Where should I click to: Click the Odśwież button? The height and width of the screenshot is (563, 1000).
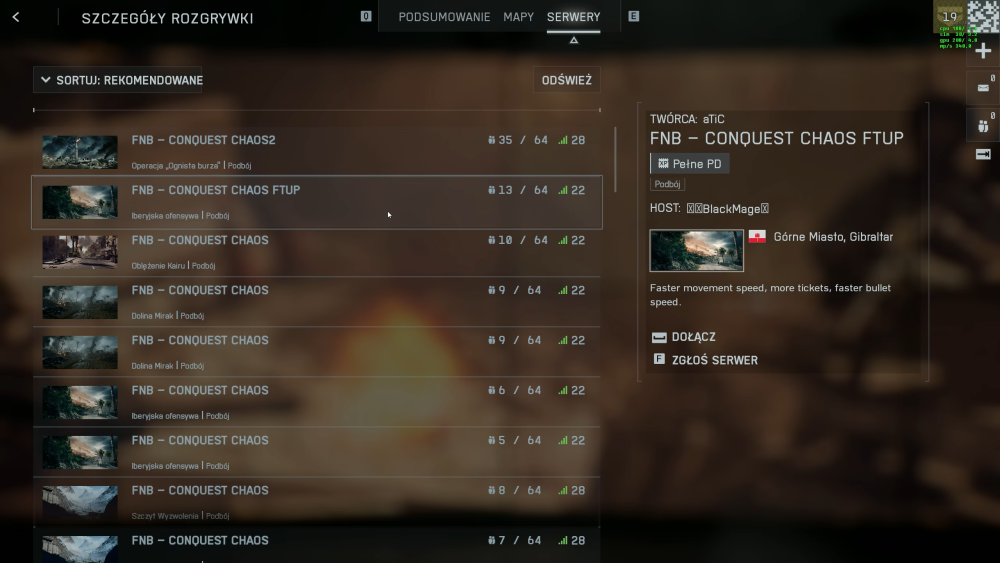(566, 80)
